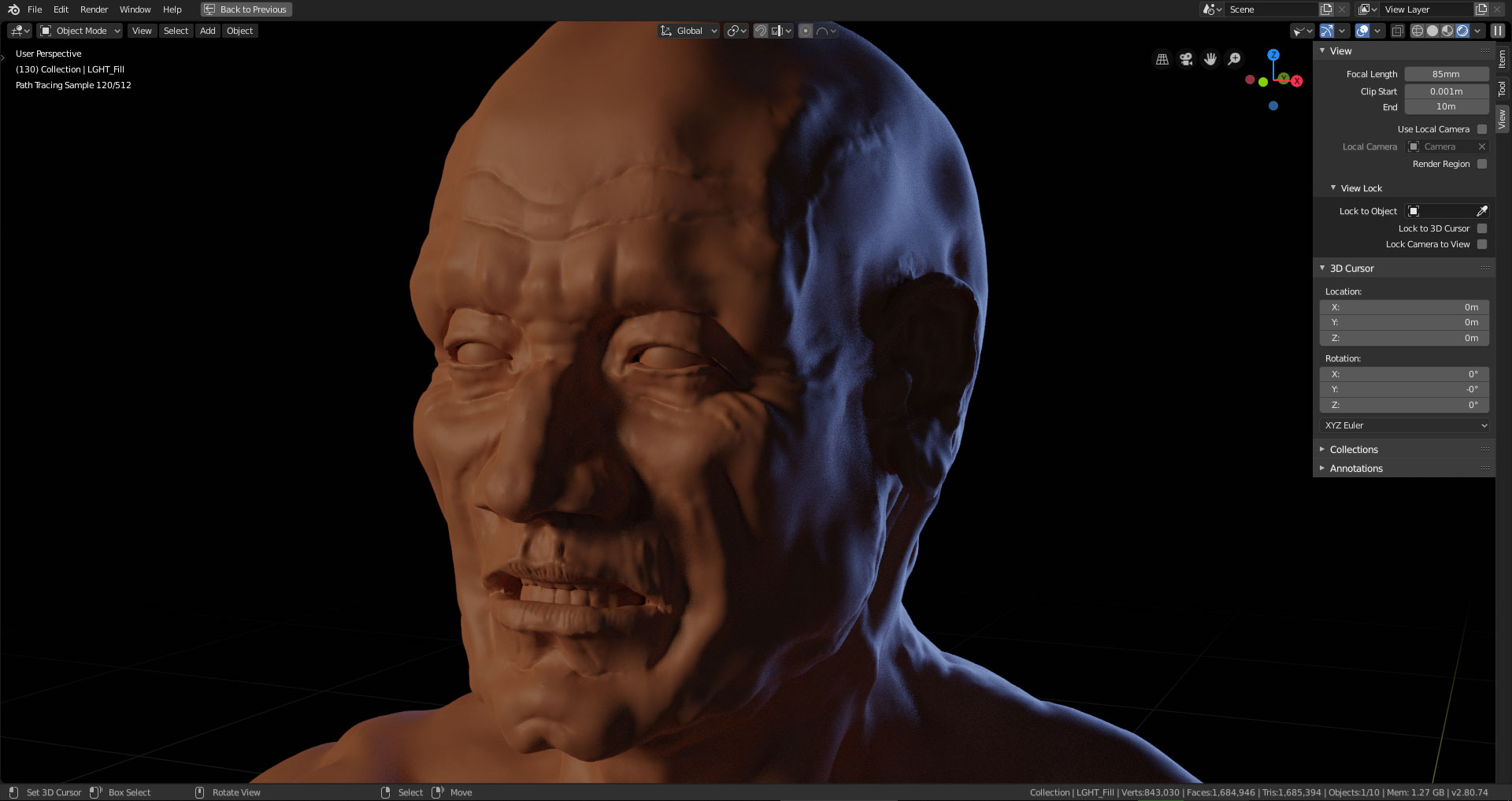
Task: Expand the Annotations panel
Action: pyautogui.click(x=1356, y=469)
